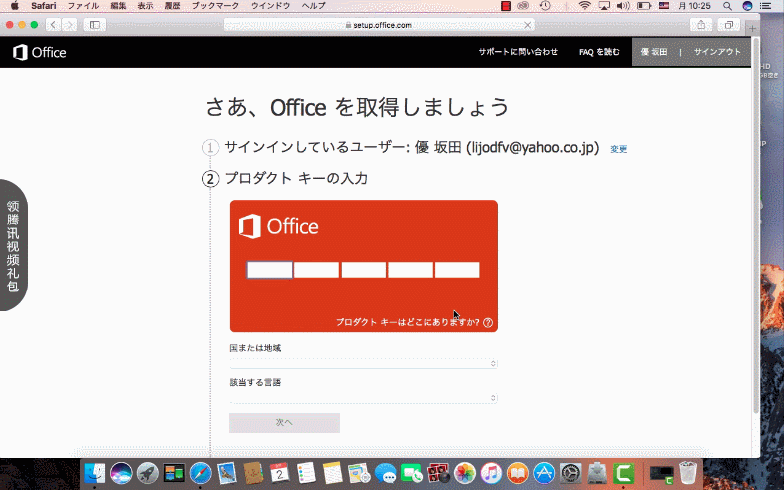Open Finder from the Dock
This screenshot has height=490, width=784.
click(x=94, y=472)
